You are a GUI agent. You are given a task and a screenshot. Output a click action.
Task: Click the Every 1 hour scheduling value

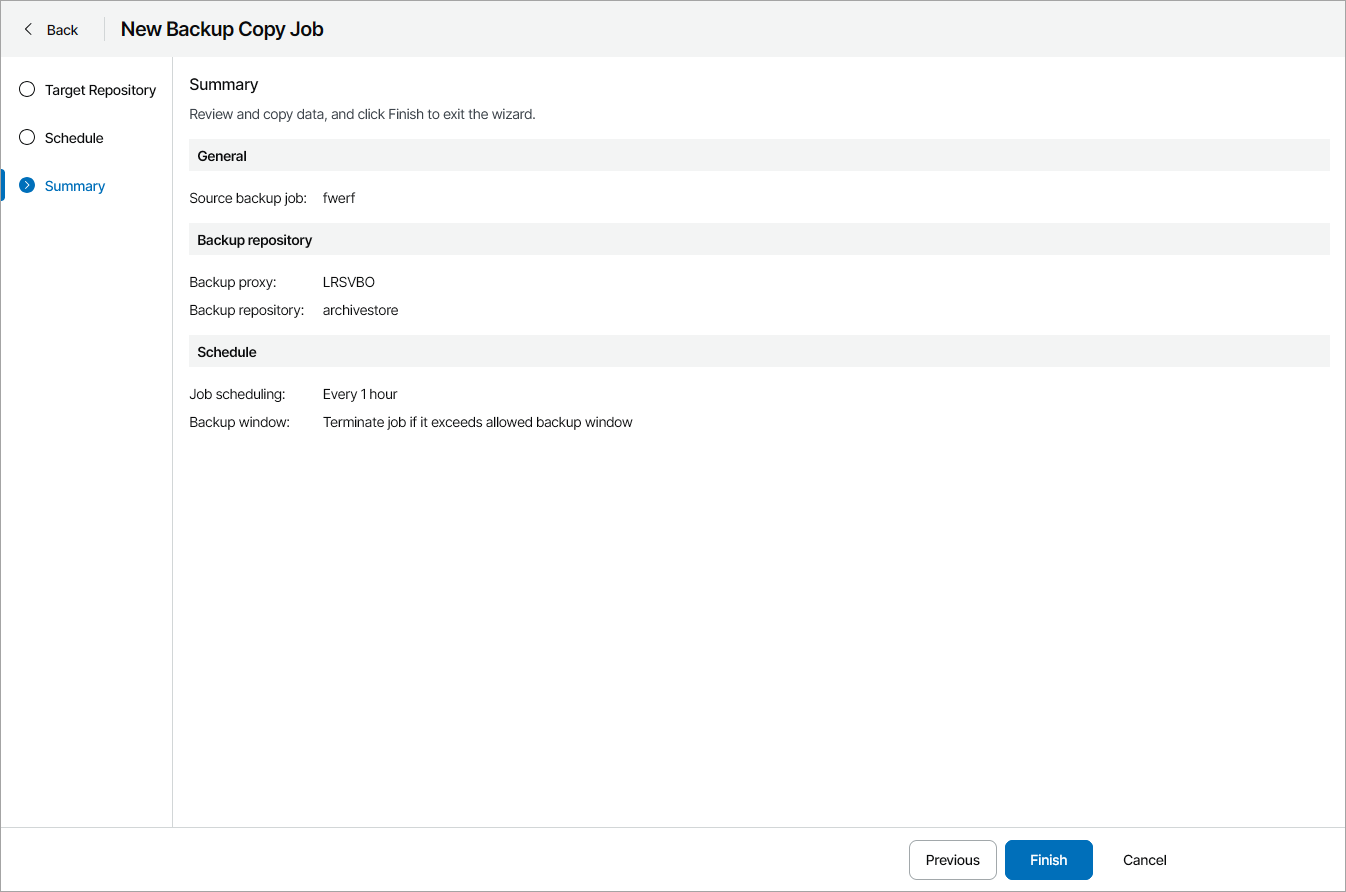point(360,394)
